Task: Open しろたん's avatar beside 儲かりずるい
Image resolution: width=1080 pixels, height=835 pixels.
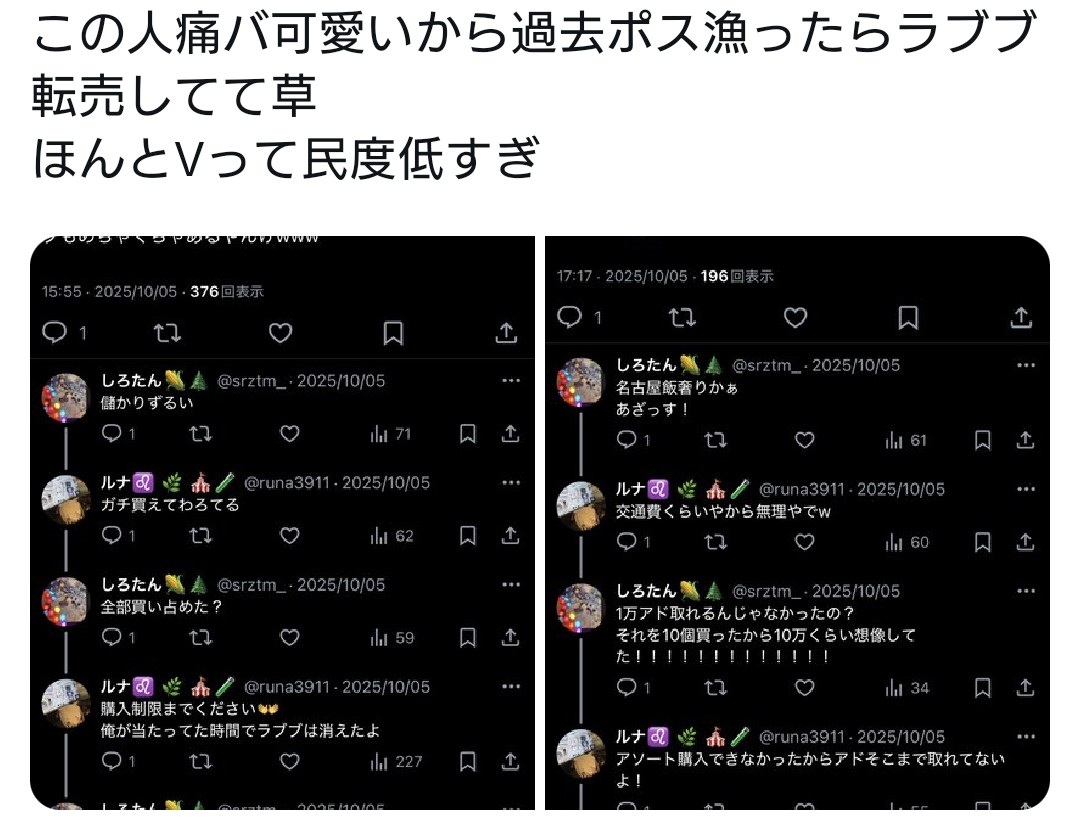Action: point(66,398)
